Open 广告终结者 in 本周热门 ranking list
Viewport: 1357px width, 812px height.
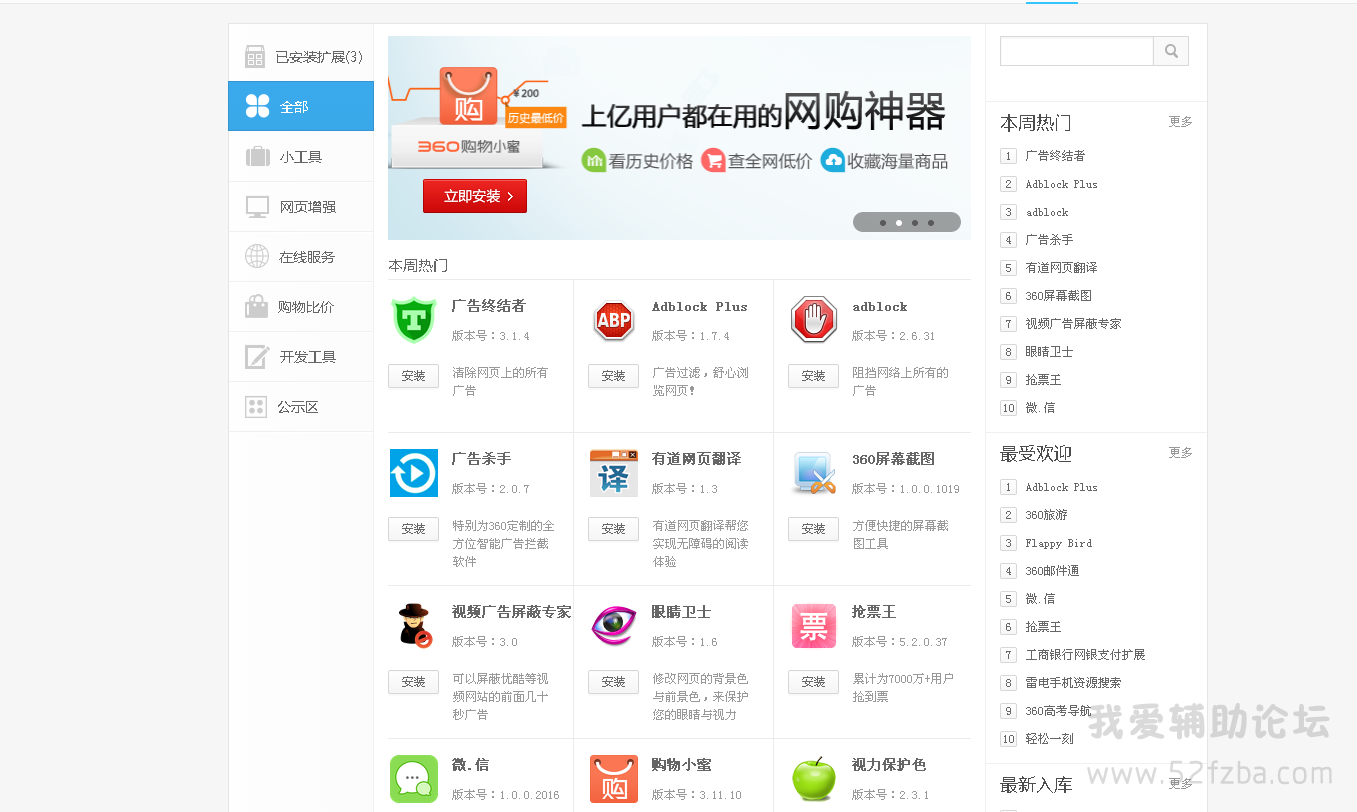click(1055, 156)
